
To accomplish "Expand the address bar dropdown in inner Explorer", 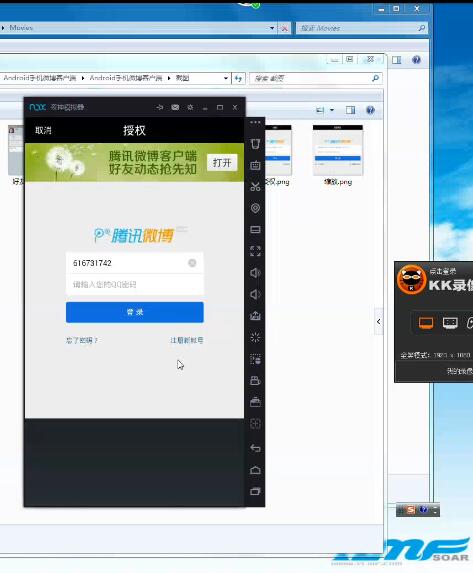I will pos(226,78).
